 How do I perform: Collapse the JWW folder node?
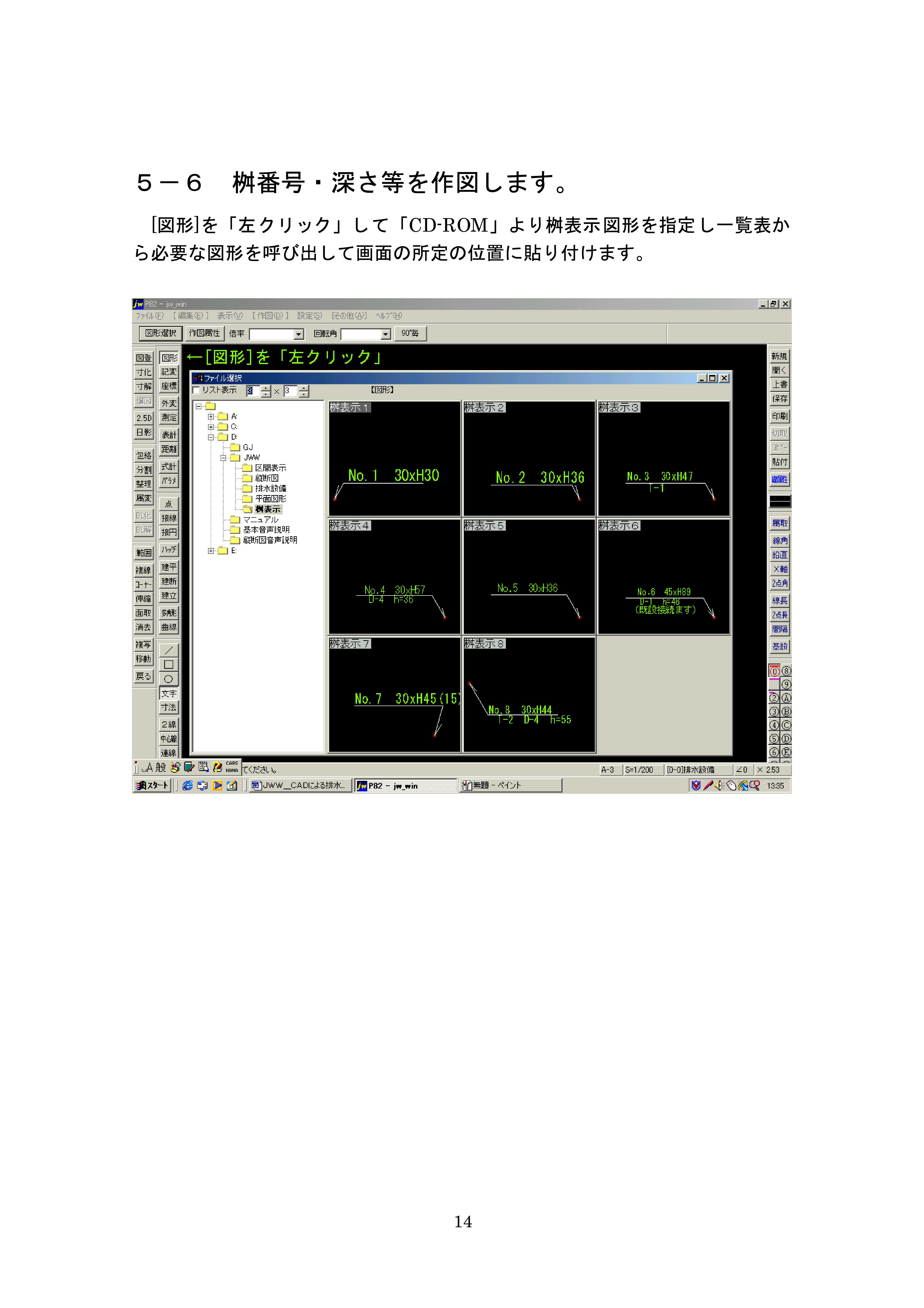click(223, 458)
